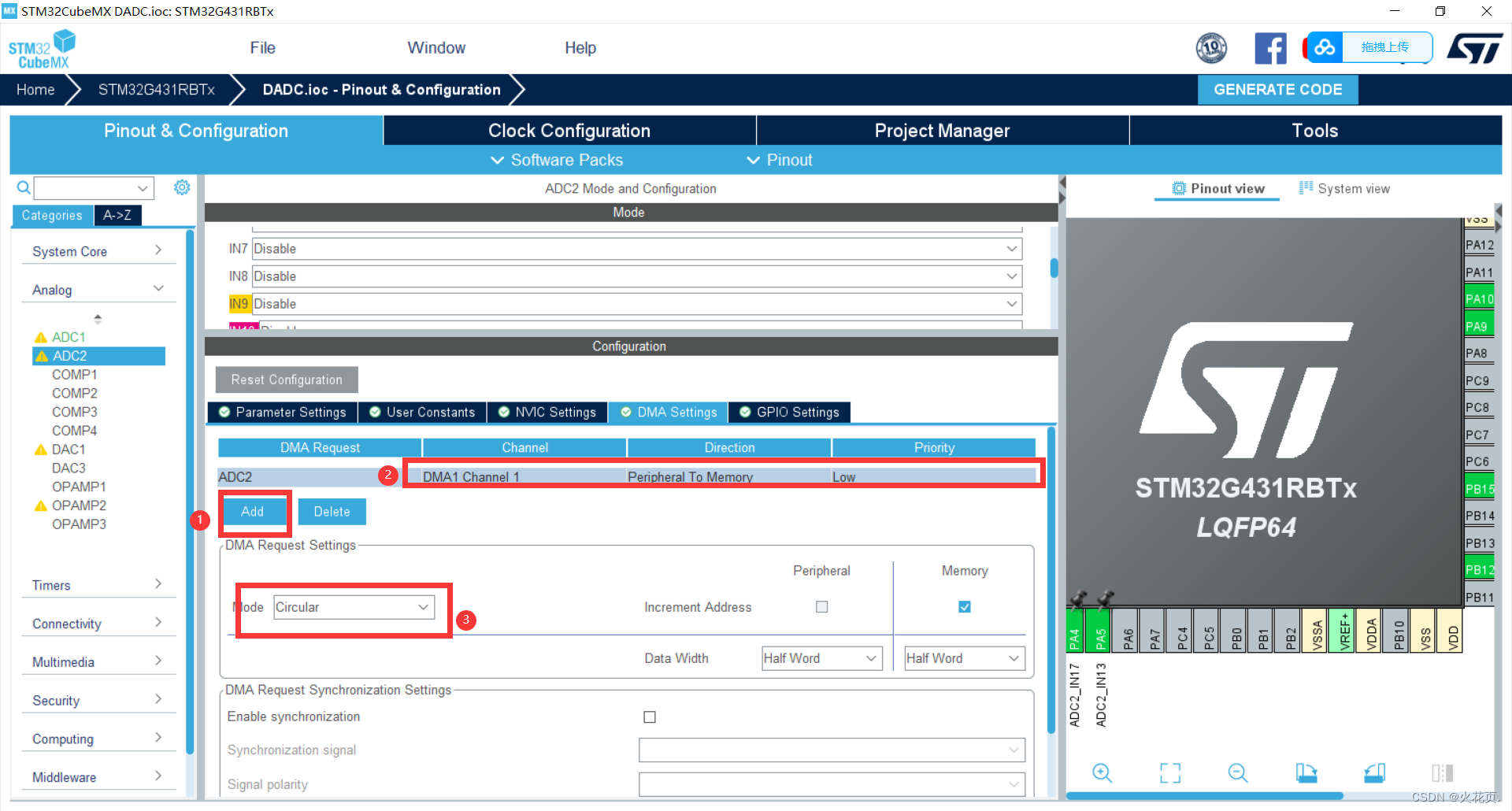
Task: Click the Delete DMA request button
Action: point(332,512)
